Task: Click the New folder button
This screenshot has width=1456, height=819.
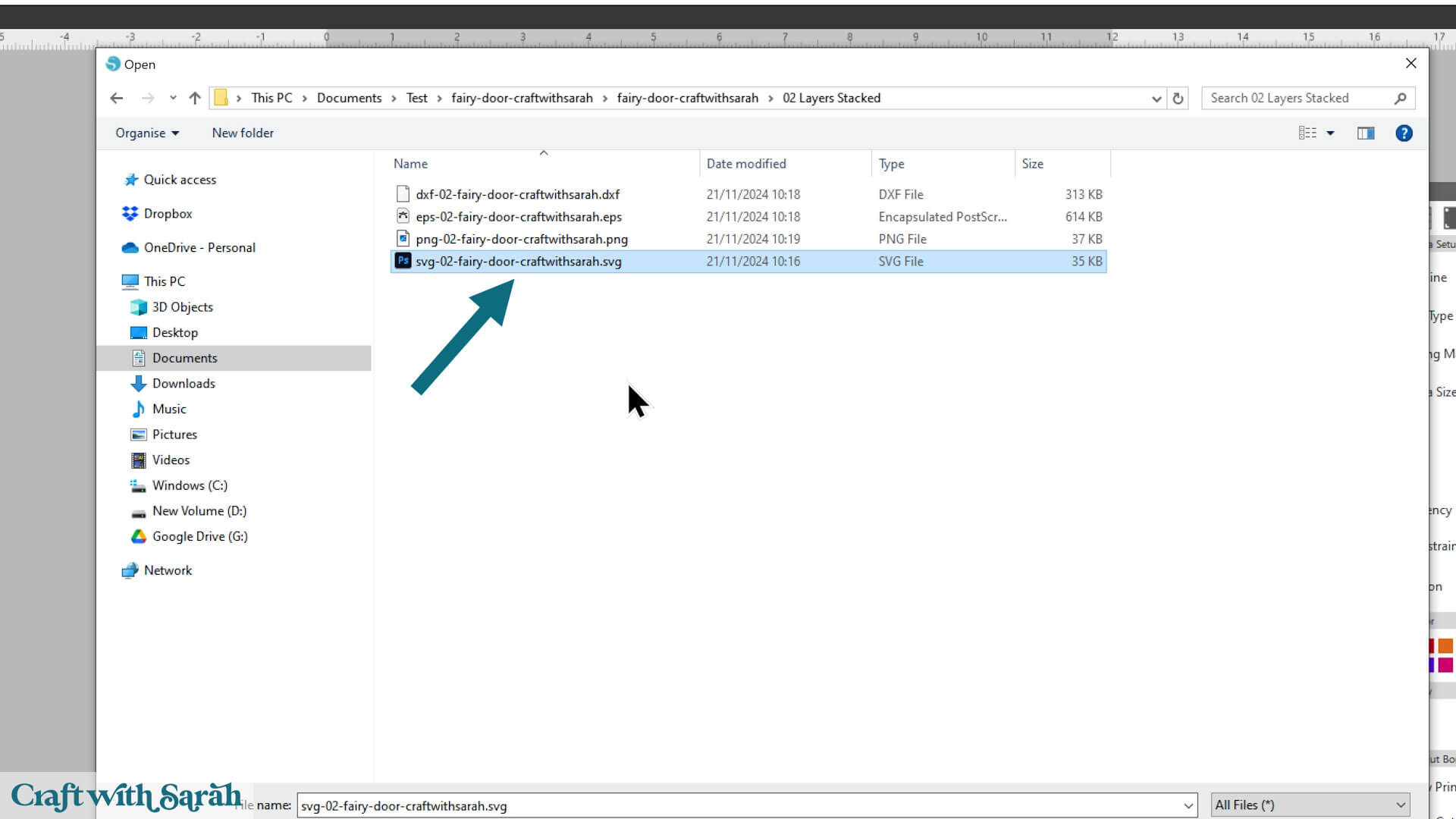Action: coord(243,133)
